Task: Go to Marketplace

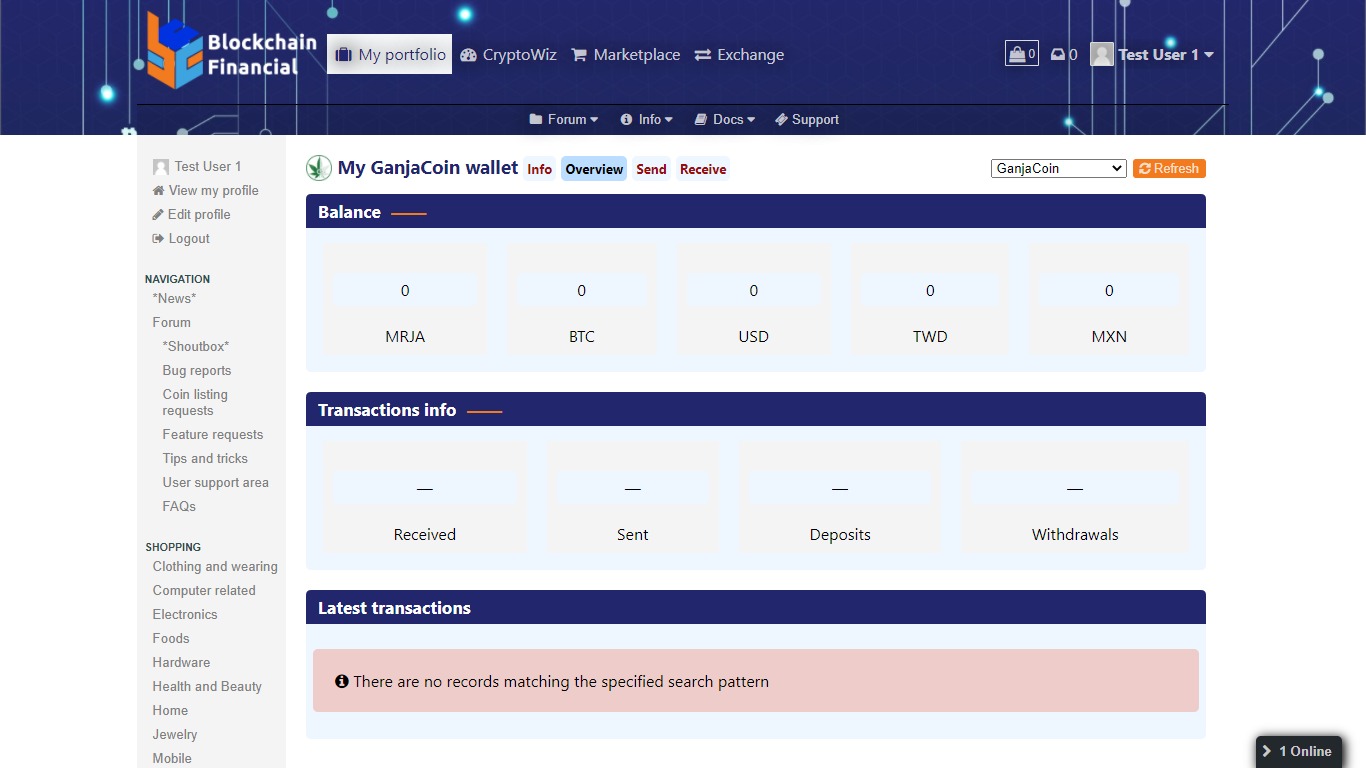Action: pos(625,55)
